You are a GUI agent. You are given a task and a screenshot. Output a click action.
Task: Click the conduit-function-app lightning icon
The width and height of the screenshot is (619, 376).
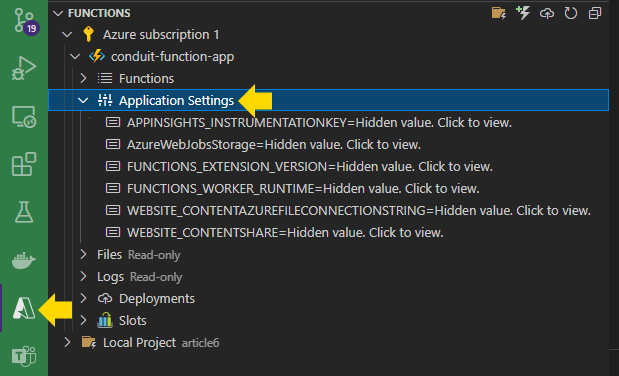(x=97, y=56)
